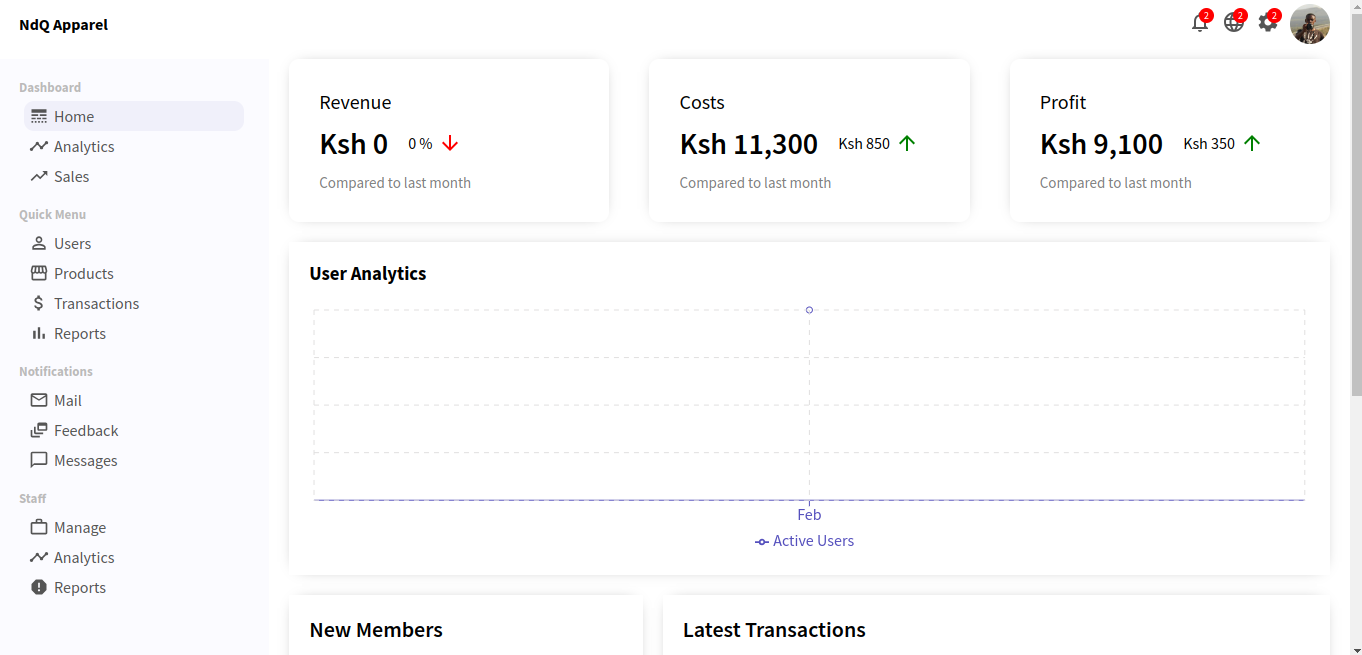Open Reports under the Staff section
This screenshot has width=1362, height=655.
point(80,587)
